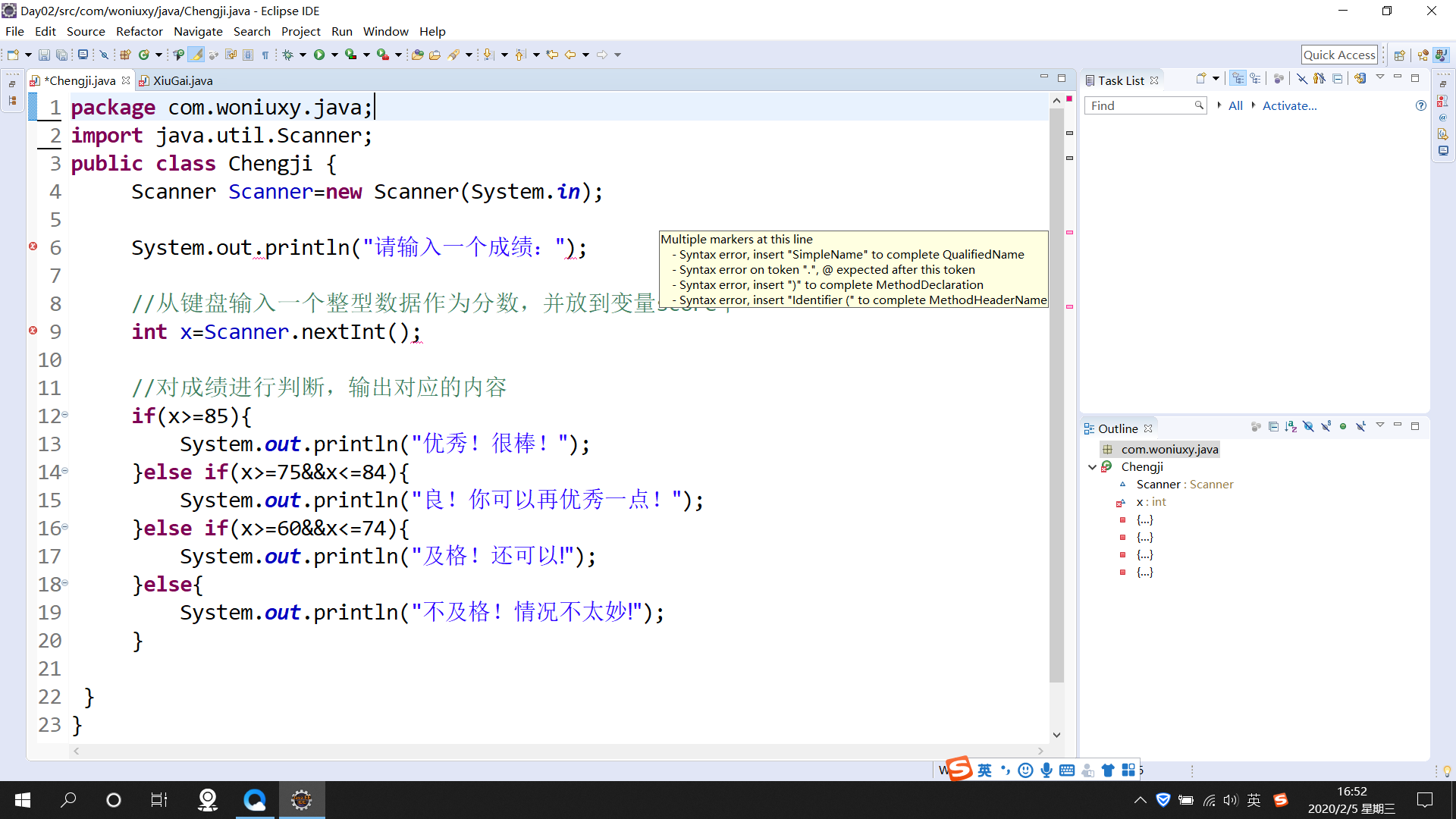Toggle Hide Static Members in Outline view
This screenshot has height=819, width=1456.
pos(1326,427)
